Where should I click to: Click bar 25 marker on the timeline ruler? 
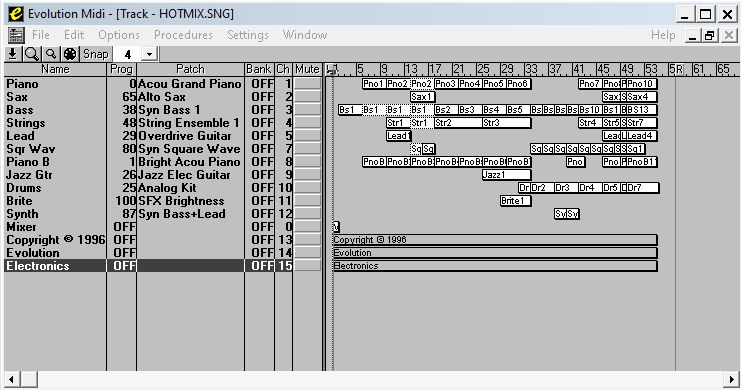pyautogui.click(x=483, y=69)
